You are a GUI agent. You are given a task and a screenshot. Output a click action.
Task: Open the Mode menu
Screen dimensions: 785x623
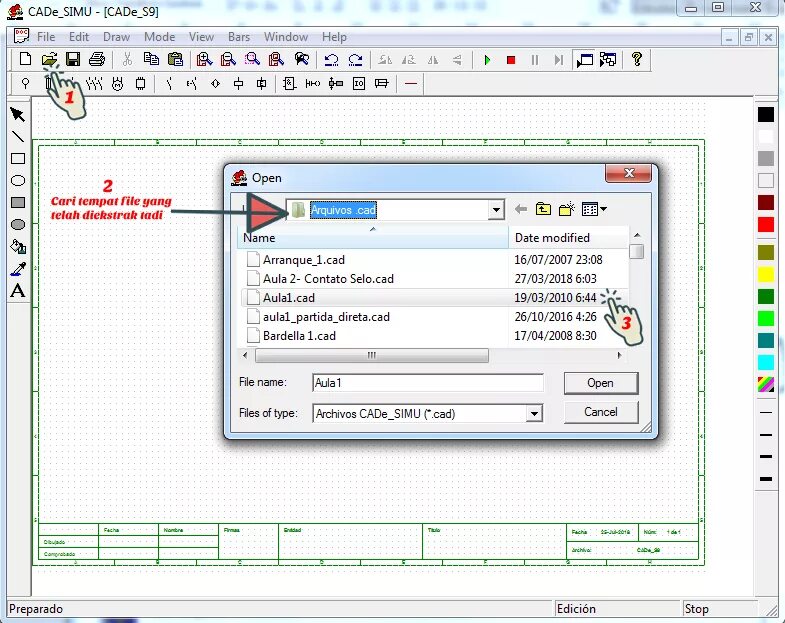click(160, 37)
